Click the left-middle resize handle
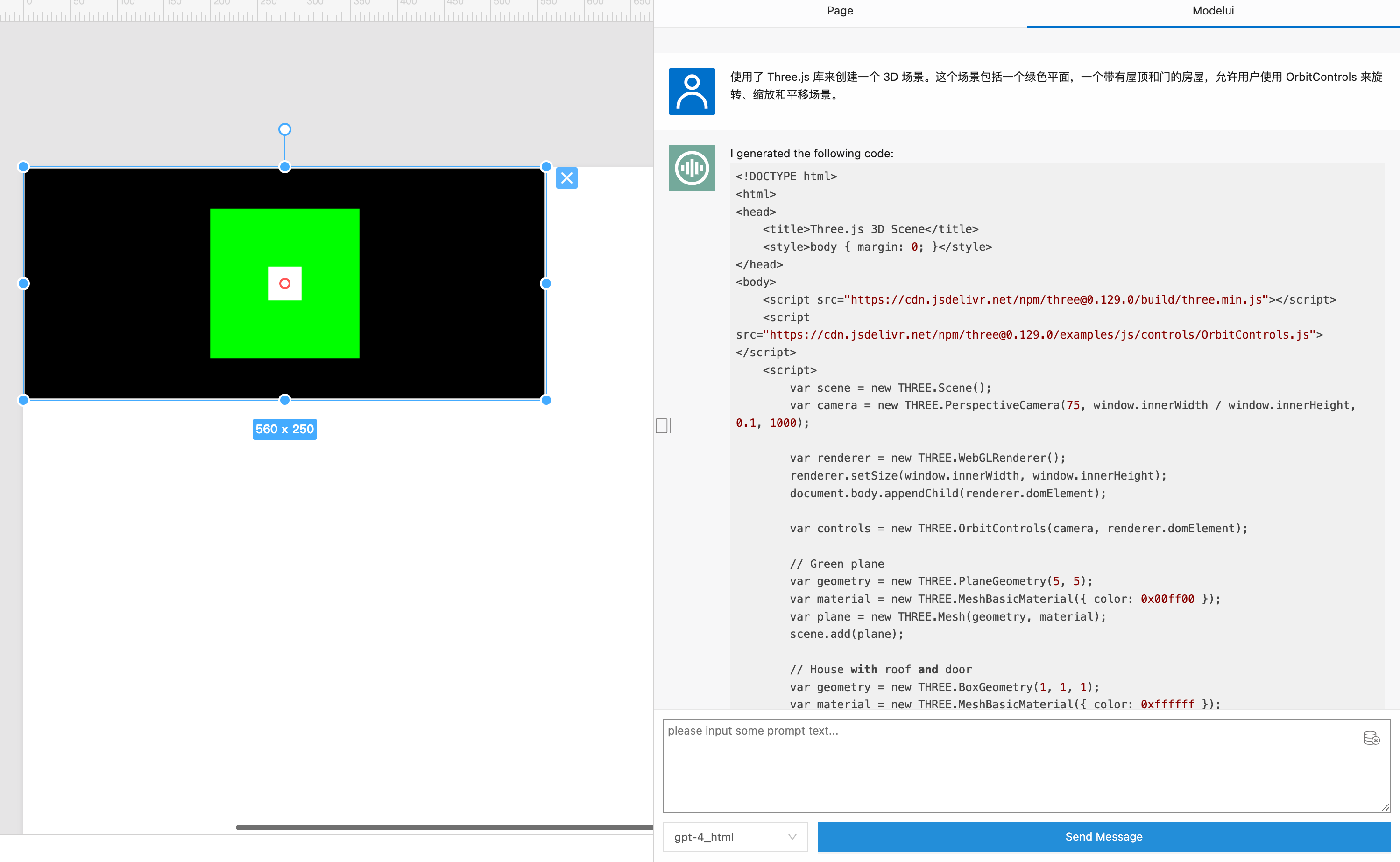This screenshot has width=1400, height=862. [x=23, y=283]
